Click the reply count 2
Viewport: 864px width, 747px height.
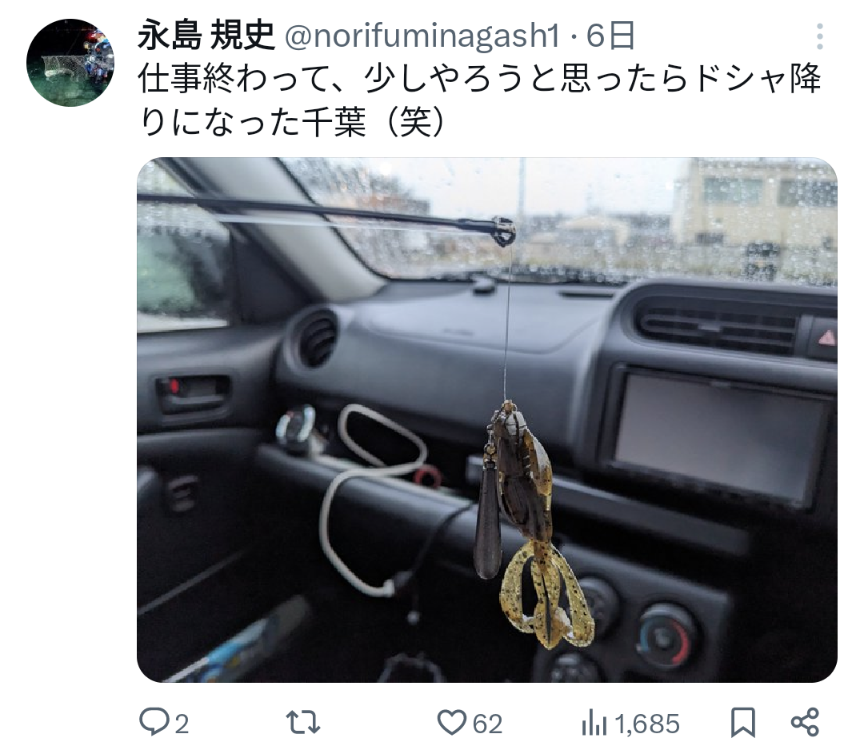point(182,723)
